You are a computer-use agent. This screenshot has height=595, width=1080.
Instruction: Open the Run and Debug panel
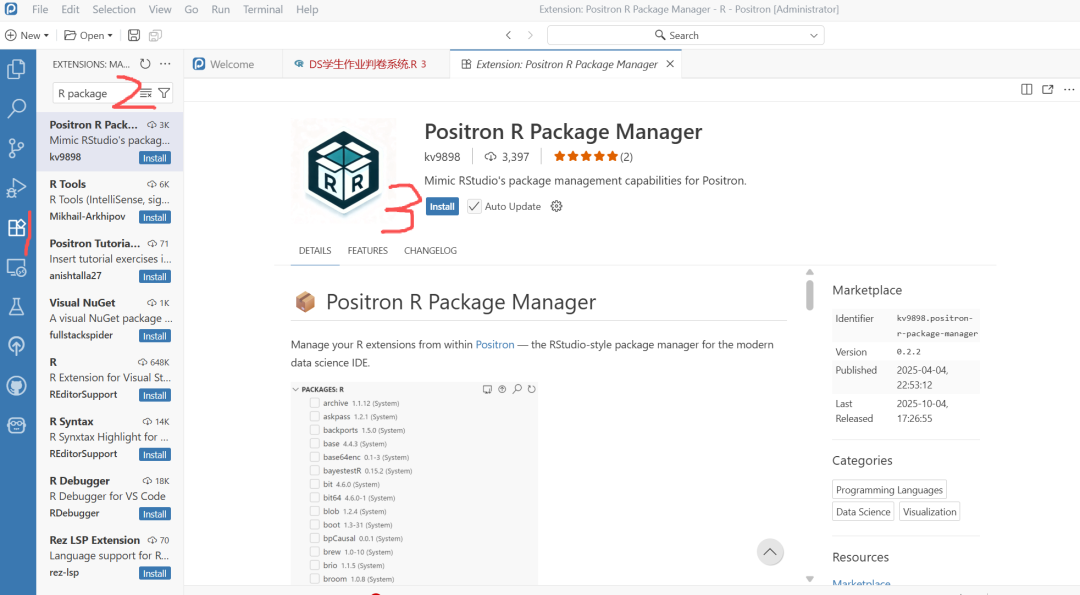(16, 187)
